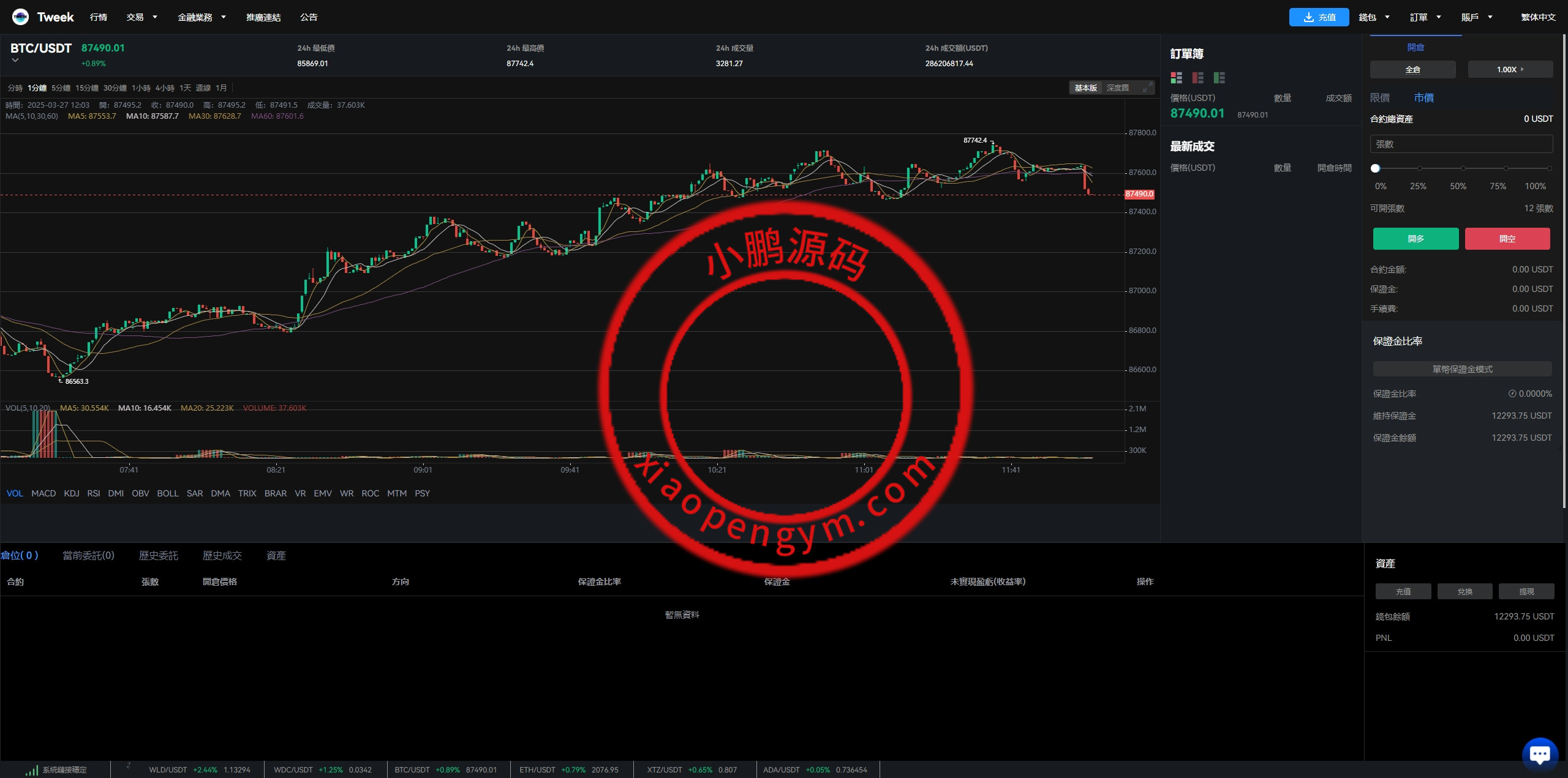Viewport: 1568px width, 778px height.
Task: Click the green 開多 button
Action: coord(1415,239)
